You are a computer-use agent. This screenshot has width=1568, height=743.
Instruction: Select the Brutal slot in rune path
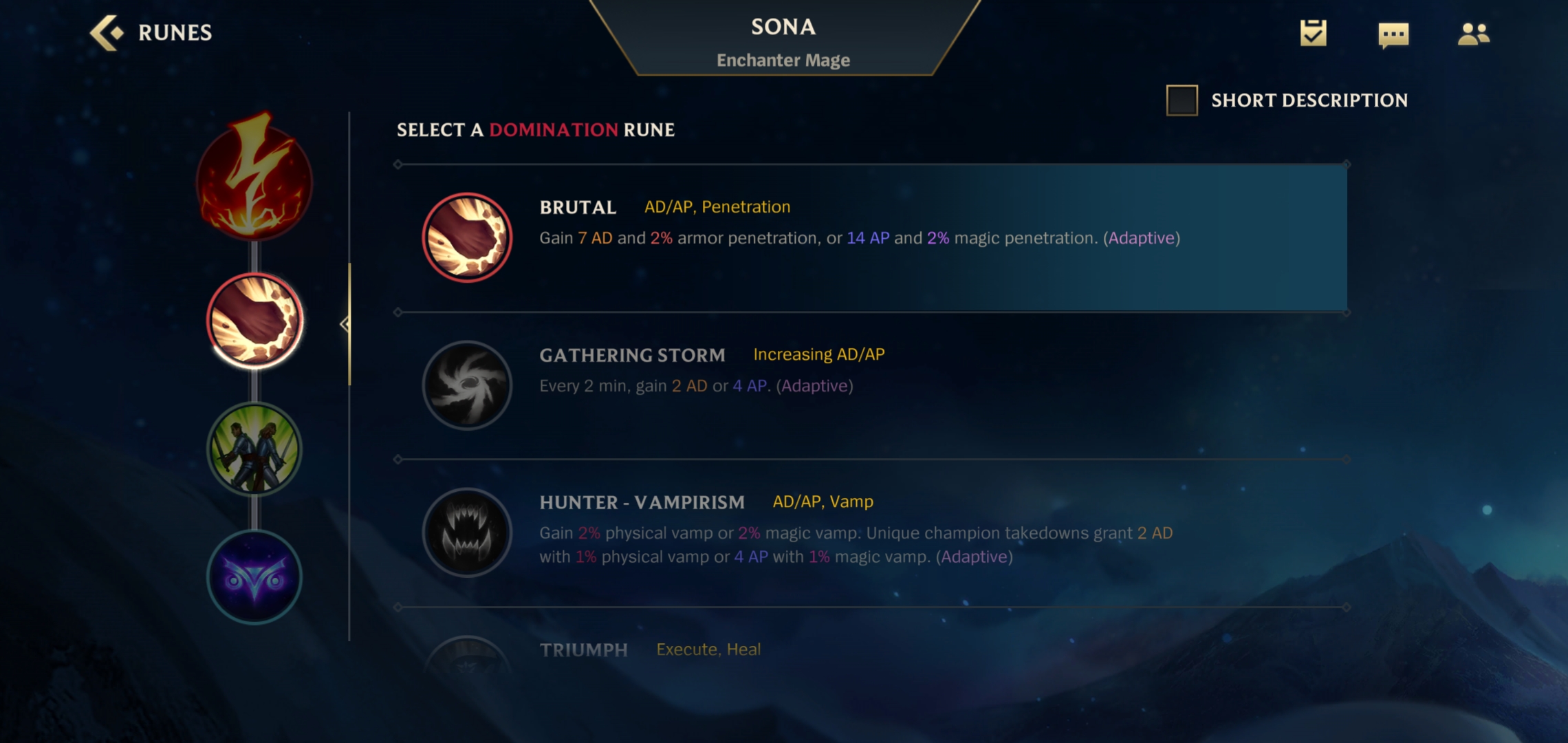click(x=254, y=321)
